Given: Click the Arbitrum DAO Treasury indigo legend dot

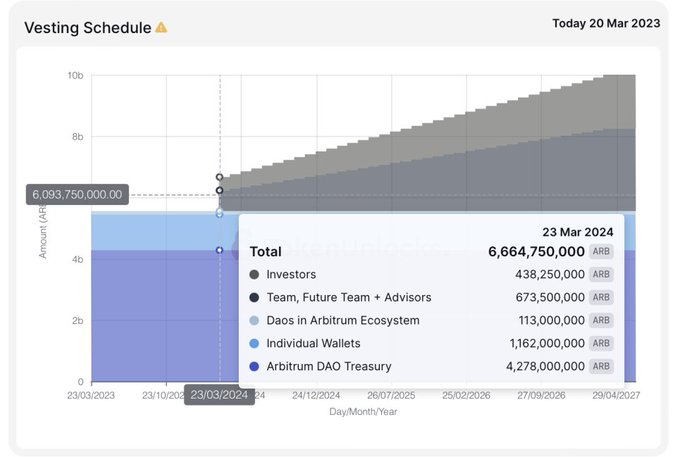Looking at the screenshot, I should (x=255, y=366).
